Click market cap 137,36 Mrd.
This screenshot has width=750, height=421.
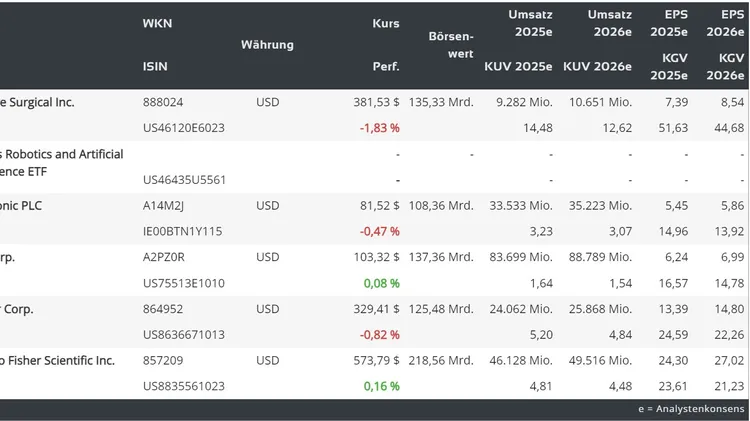click(441, 257)
